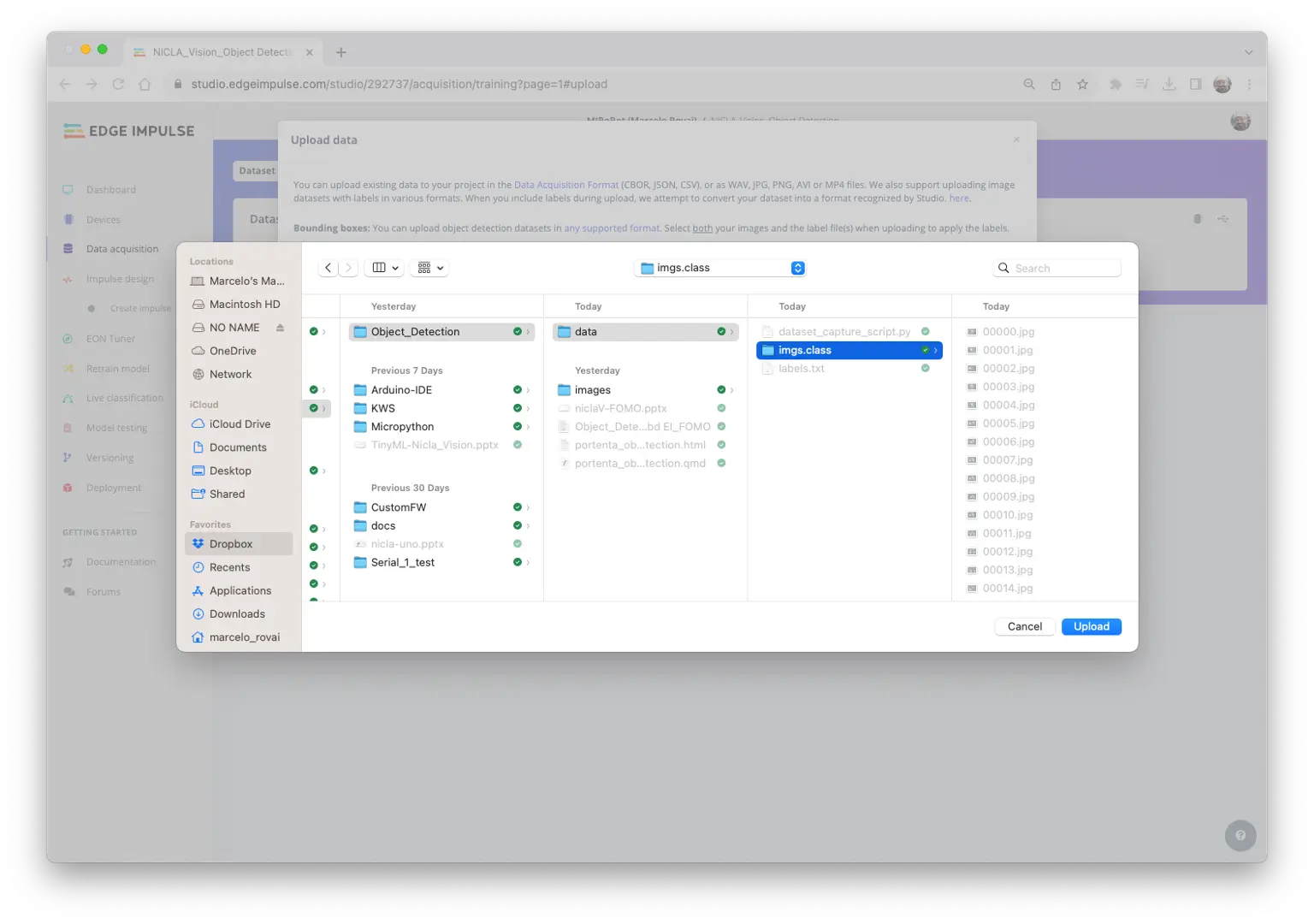Image resolution: width=1314 pixels, height=924 pixels.
Task: Select the Object_Detection folder
Action: tap(415, 332)
